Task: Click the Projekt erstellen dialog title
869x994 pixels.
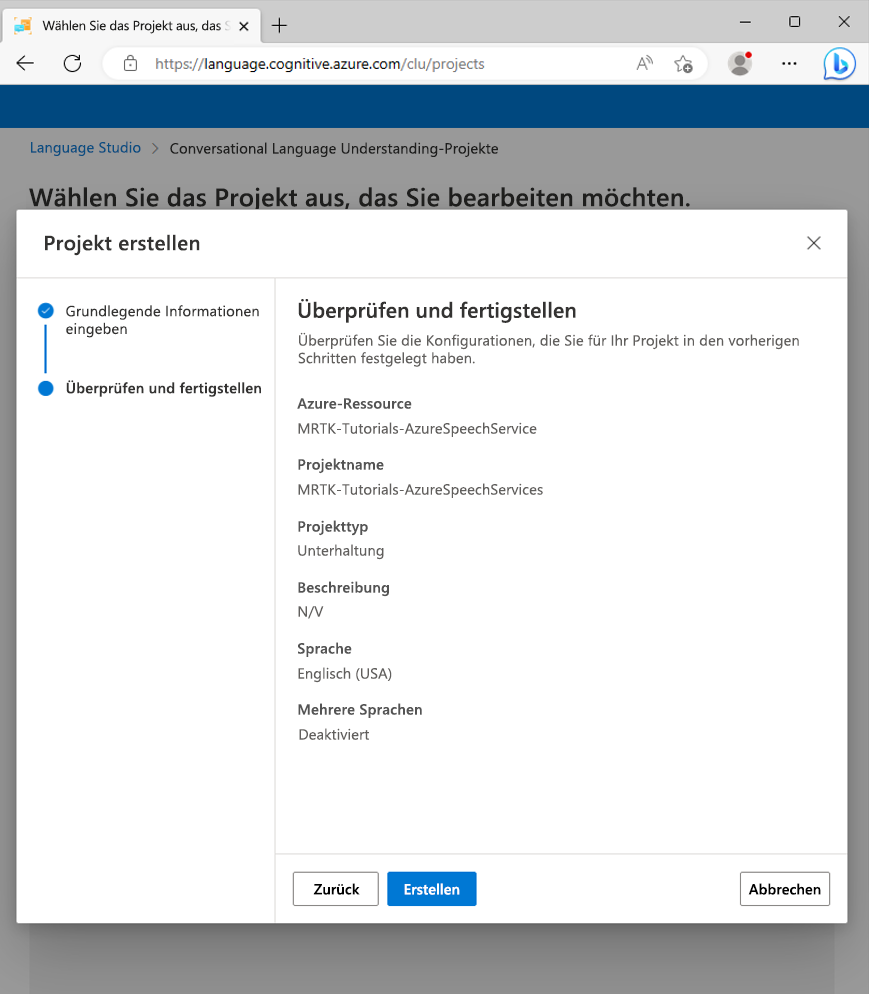Action: point(122,243)
